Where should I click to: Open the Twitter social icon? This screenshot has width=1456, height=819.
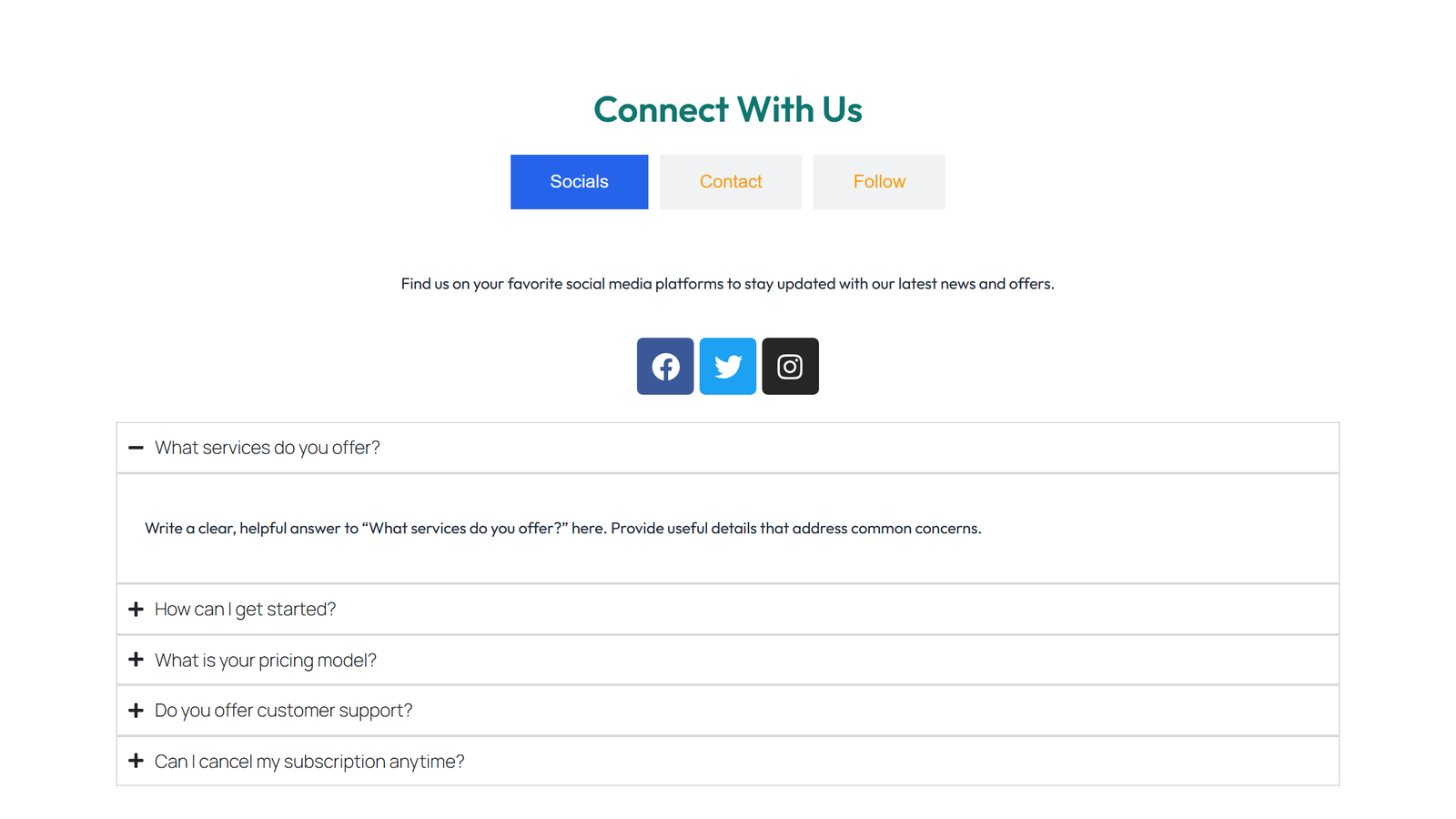pos(727,366)
